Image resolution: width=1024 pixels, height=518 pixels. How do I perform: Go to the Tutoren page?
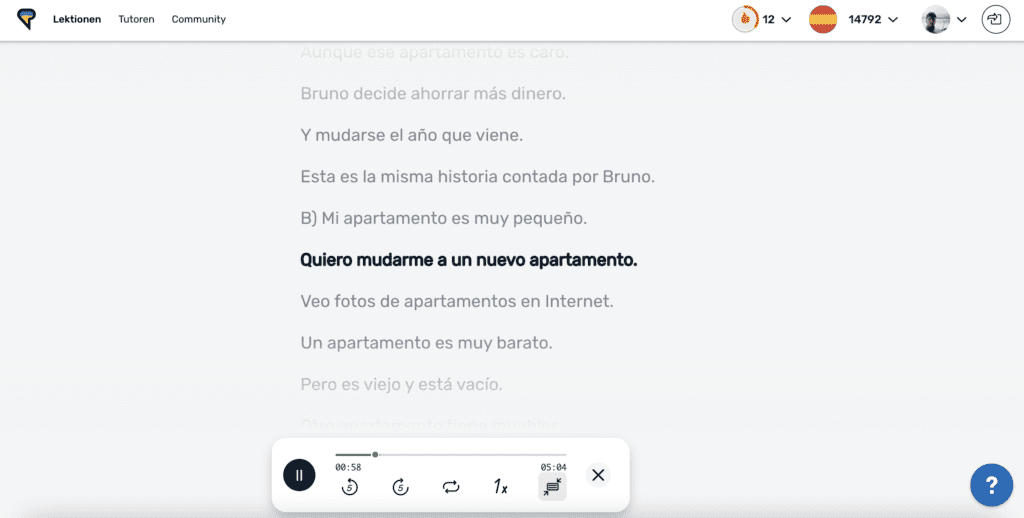[136, 19]
